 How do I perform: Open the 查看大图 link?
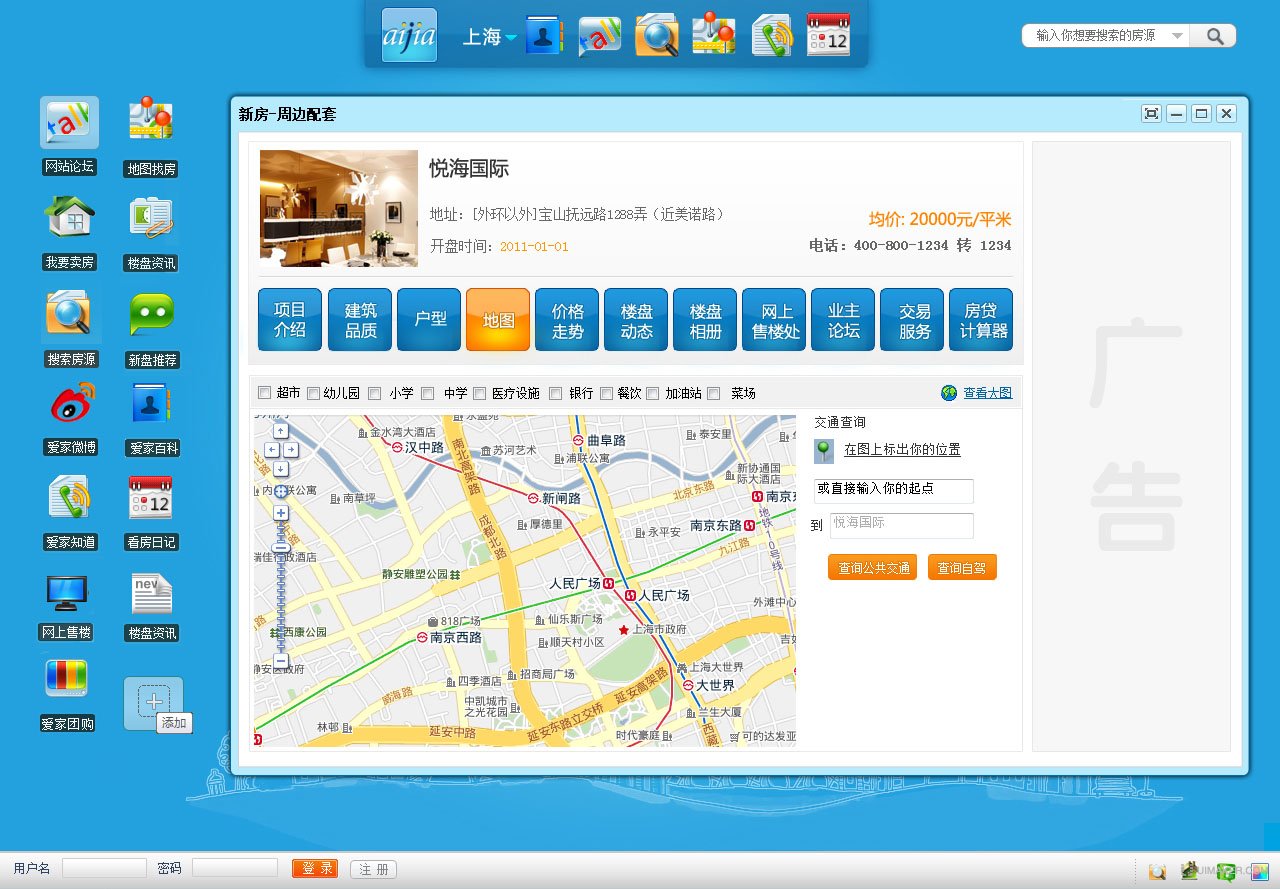[x=988, y=393]
